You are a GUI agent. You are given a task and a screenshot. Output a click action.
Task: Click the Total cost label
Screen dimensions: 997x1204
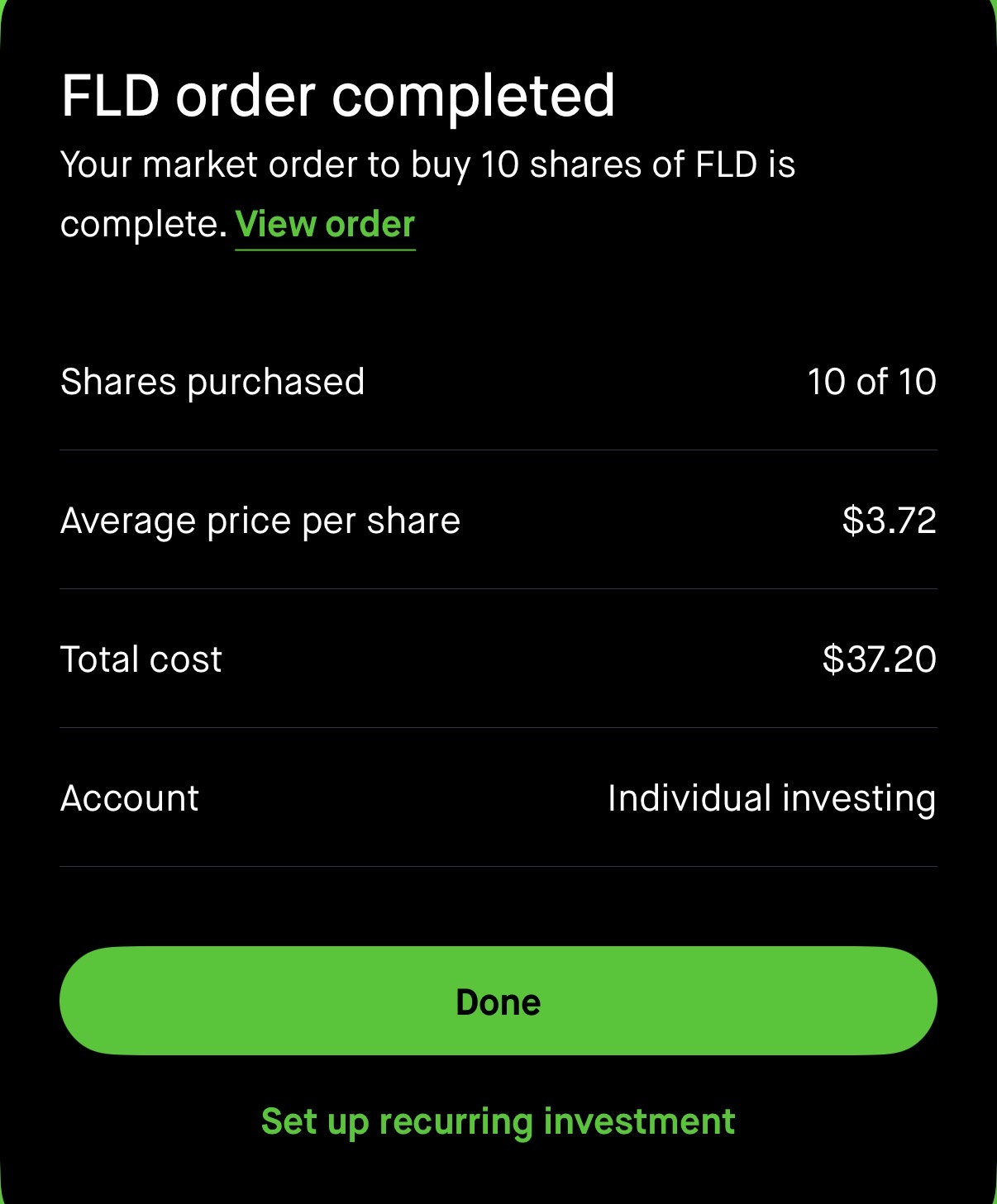pos(141,659)
